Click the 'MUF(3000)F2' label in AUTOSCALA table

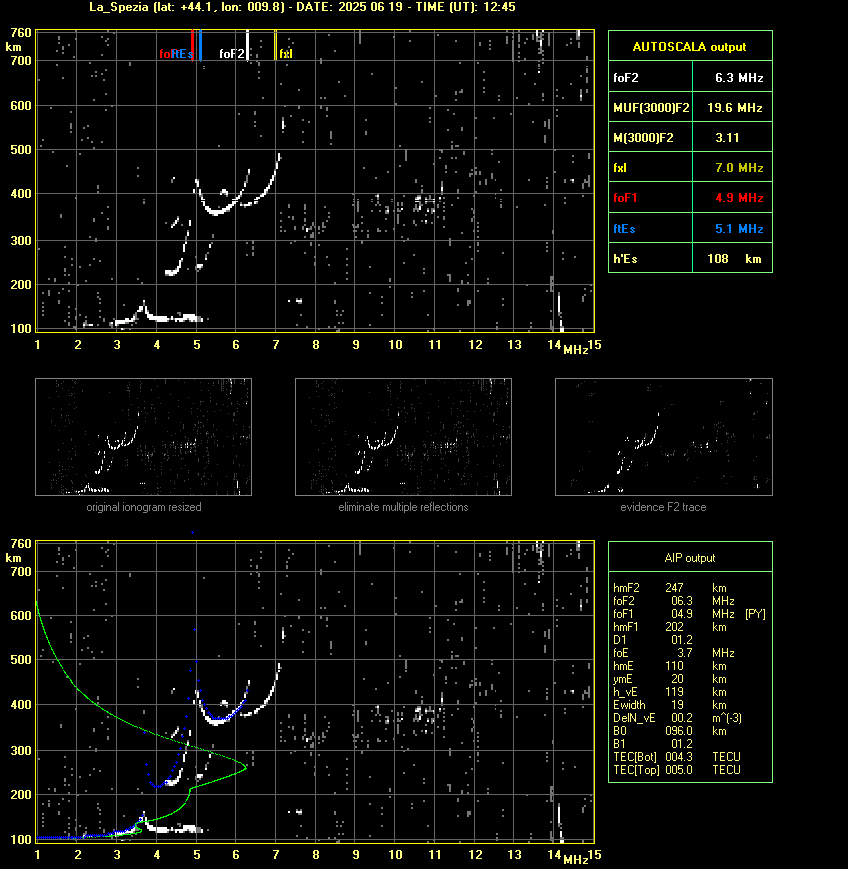point(651,108)
